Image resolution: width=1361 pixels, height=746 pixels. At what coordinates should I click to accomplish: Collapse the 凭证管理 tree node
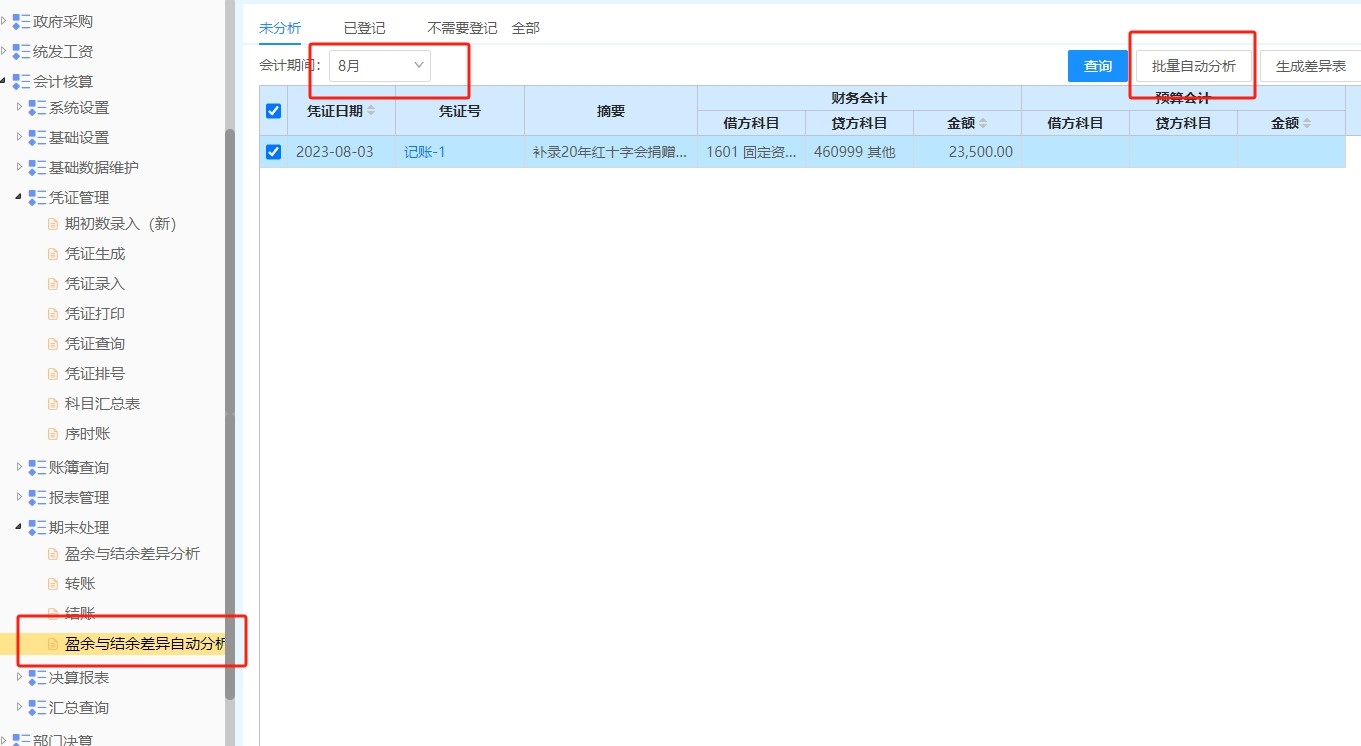click(20, 198)
